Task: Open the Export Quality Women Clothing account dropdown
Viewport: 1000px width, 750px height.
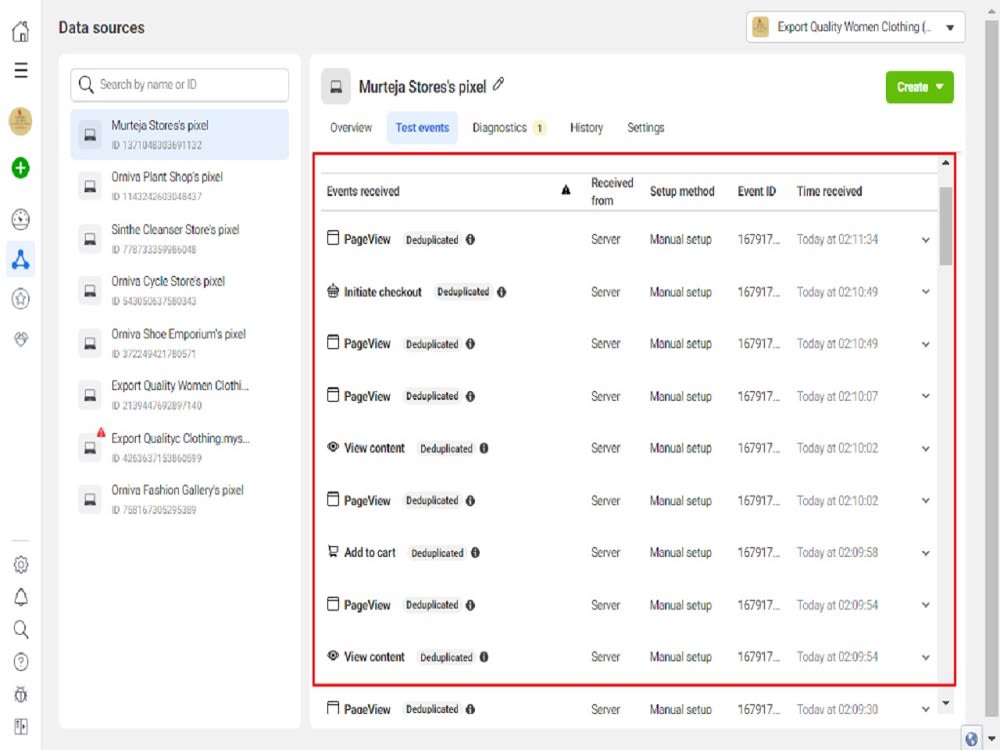Action: [x=855, y=27]
